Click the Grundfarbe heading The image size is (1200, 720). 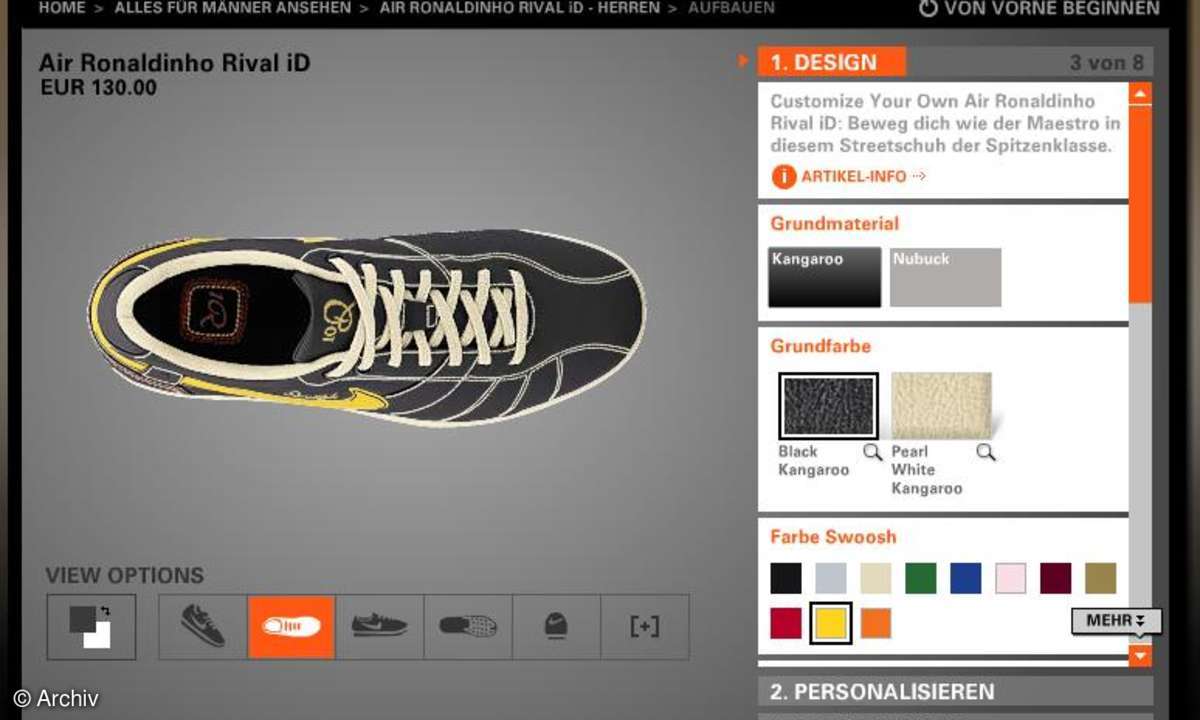click(x=821, y=346)
